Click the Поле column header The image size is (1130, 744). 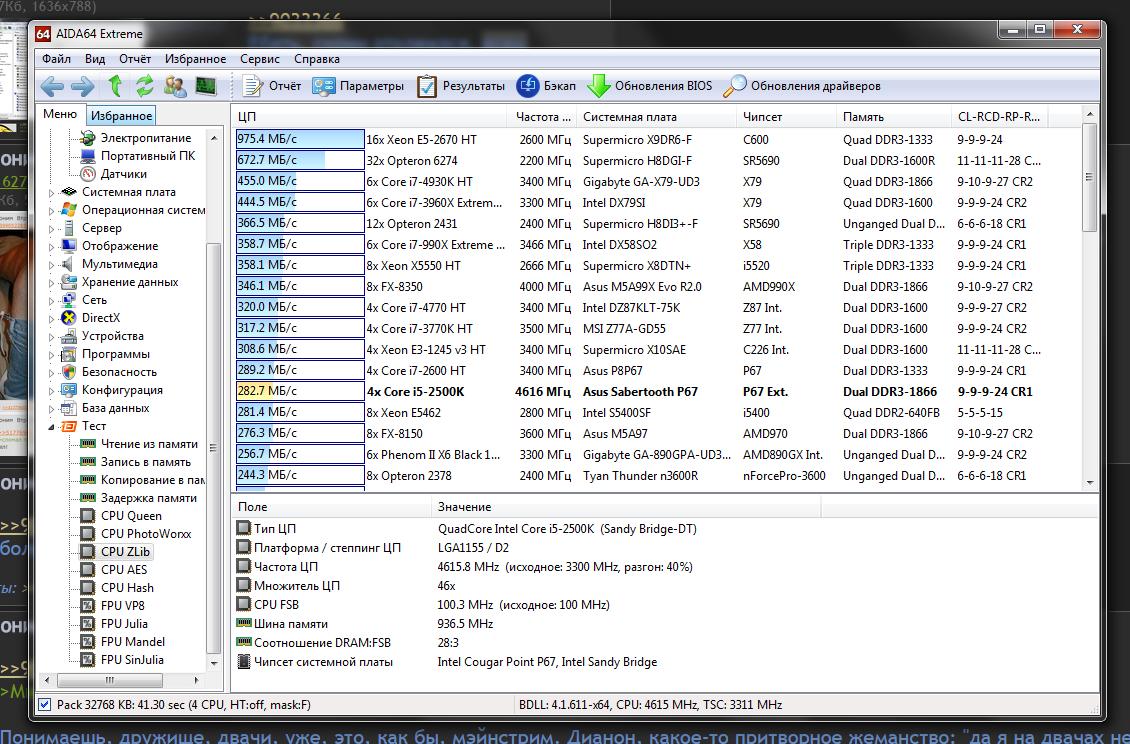(332, 507)
